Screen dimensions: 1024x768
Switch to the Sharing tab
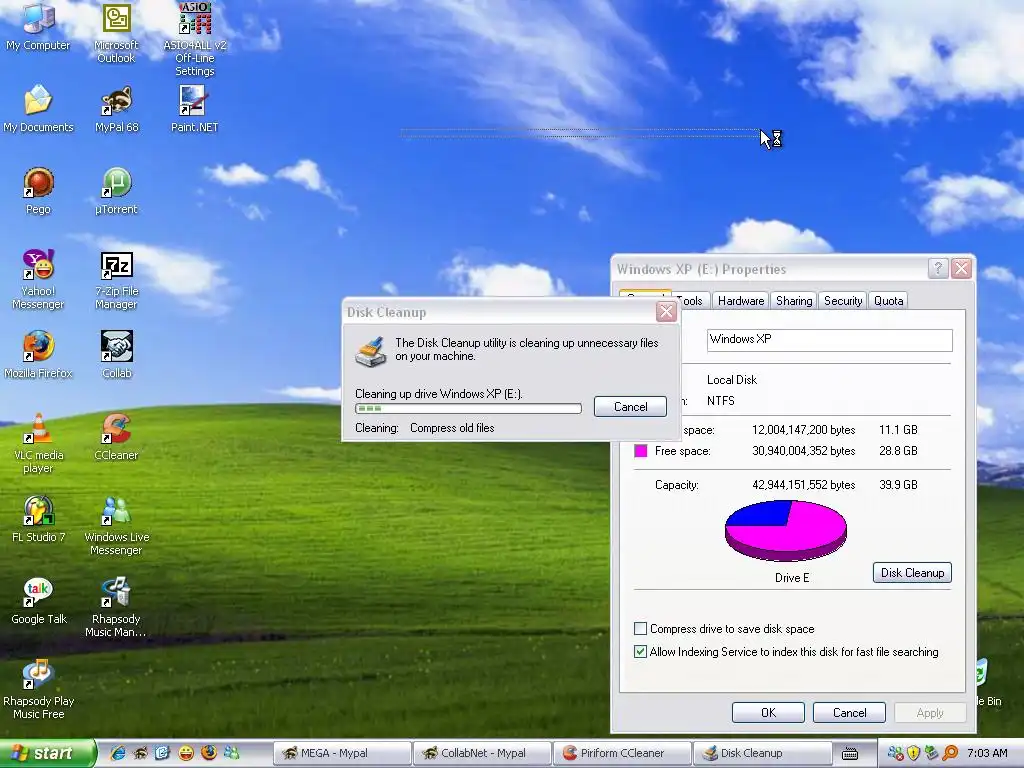pyautogui.click(x=793, y=300)
